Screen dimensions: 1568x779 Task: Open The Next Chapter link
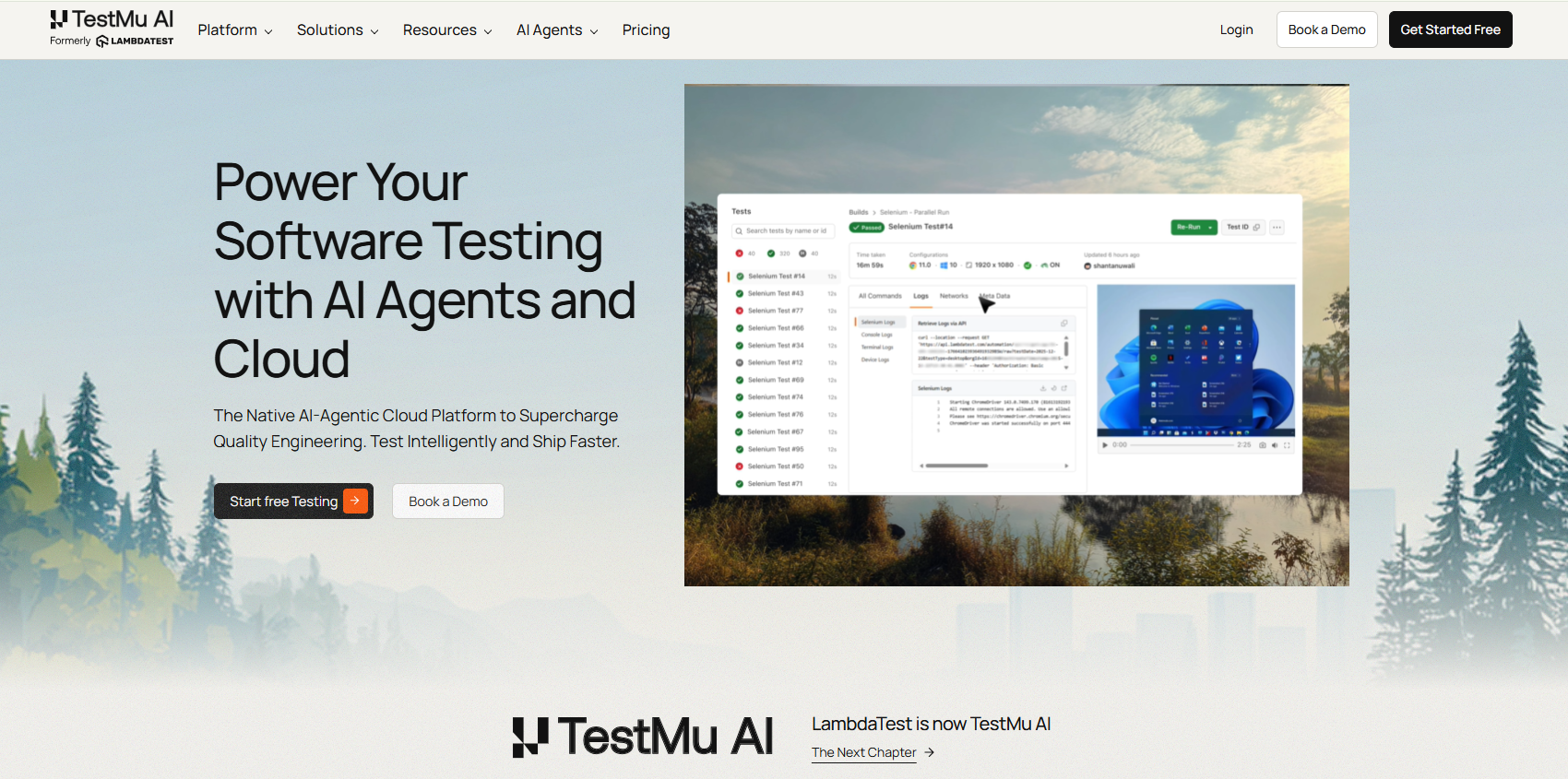(x=863, y=752)
